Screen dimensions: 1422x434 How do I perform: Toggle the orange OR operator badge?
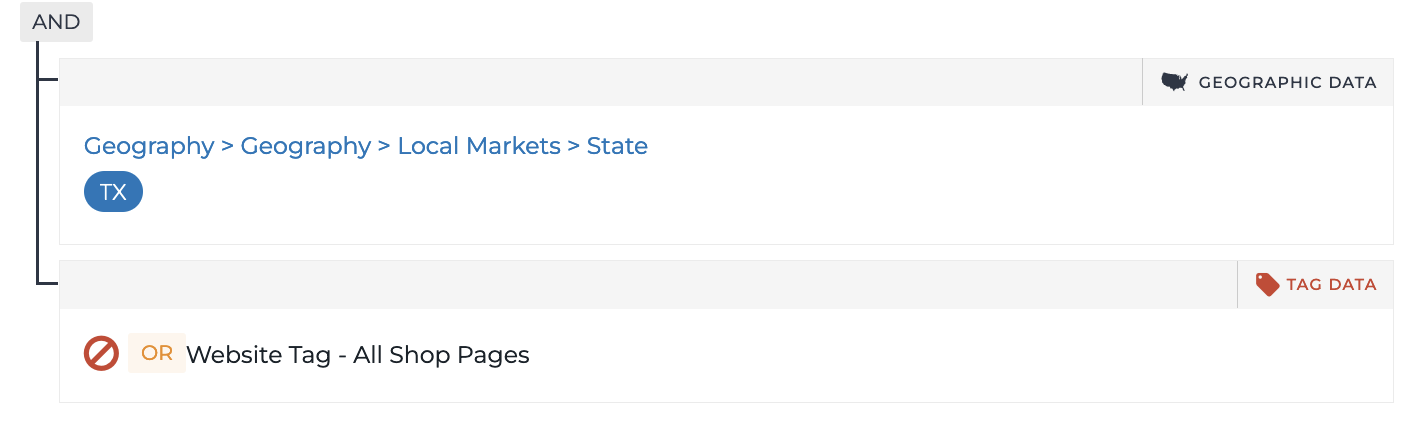coord(157,353)
